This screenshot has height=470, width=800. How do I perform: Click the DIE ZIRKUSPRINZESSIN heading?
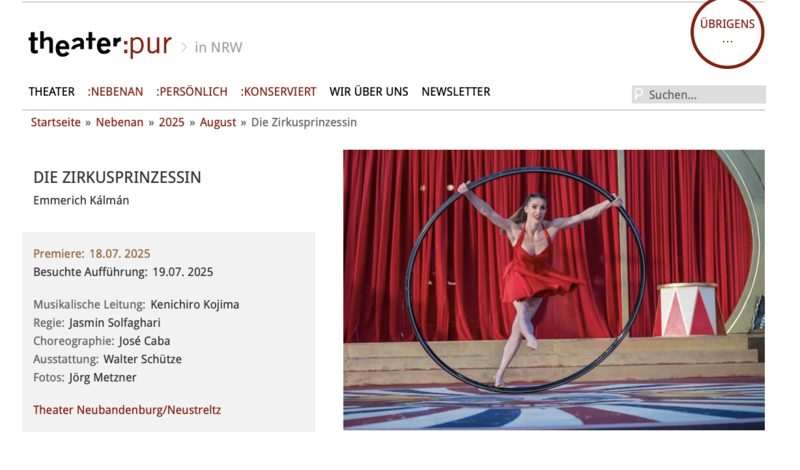[x=117, y=178]
